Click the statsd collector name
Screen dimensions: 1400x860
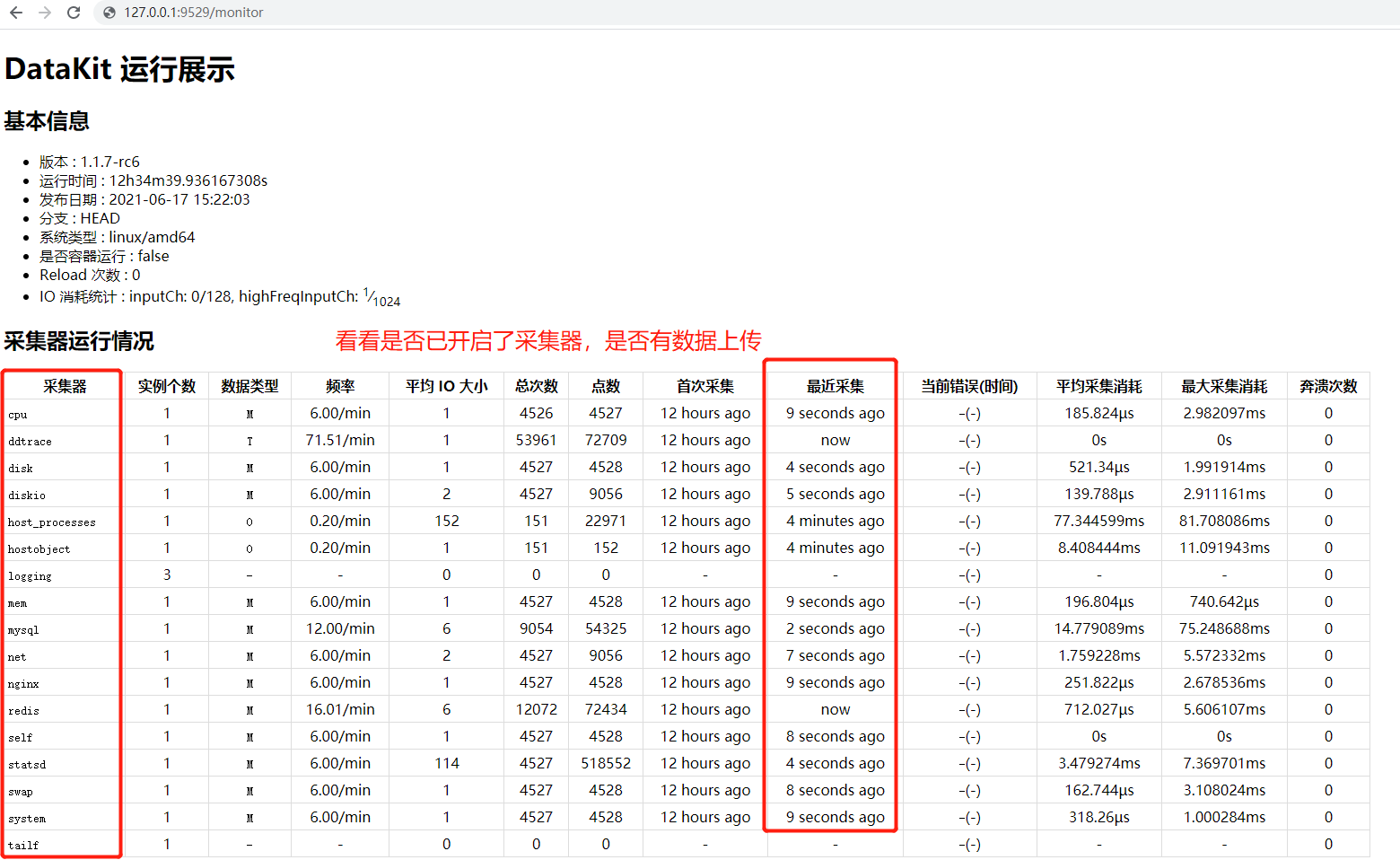[x=26, y=765]
